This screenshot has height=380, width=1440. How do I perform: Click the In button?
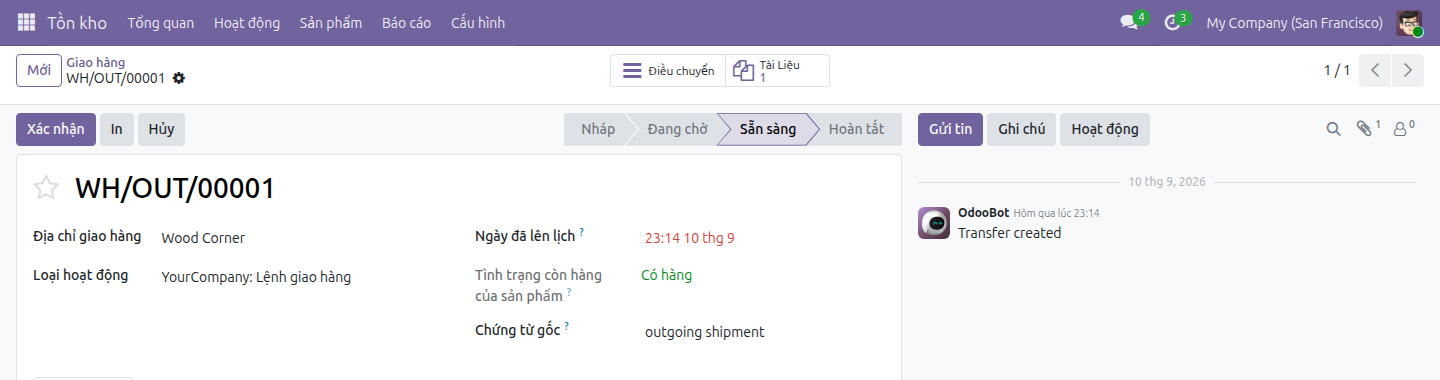[117, 129]
